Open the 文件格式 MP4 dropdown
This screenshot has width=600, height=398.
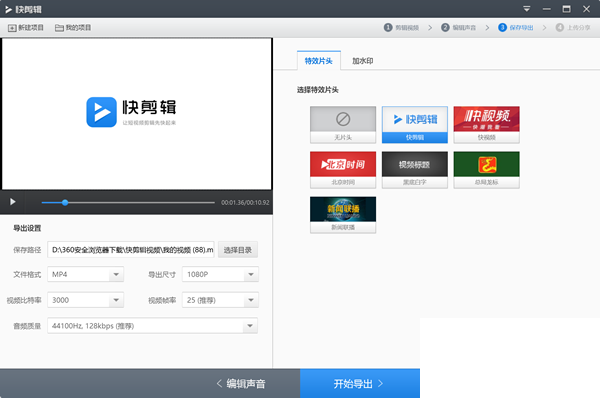coord(85,274)
